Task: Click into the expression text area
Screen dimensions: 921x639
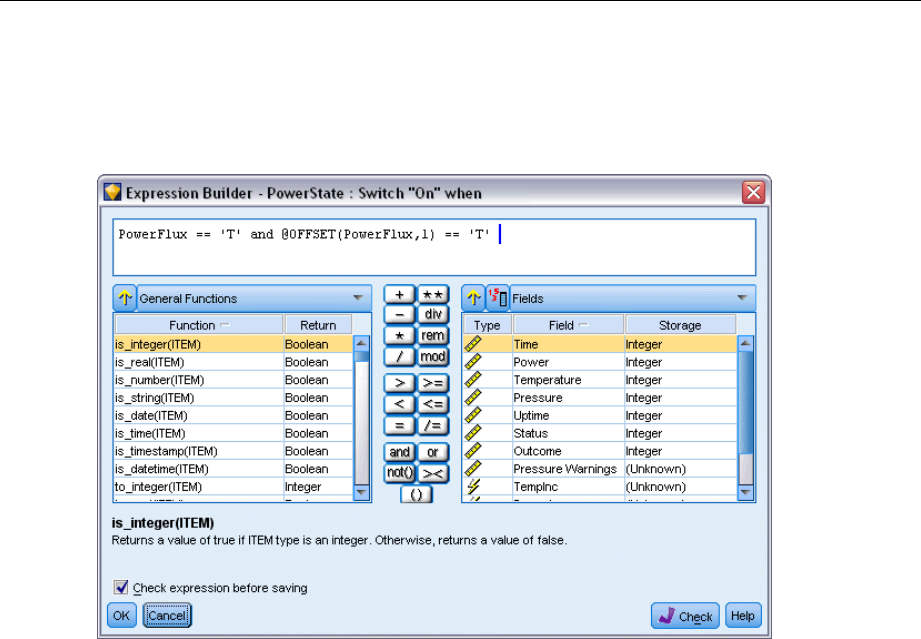Action: tap(434, 247)
